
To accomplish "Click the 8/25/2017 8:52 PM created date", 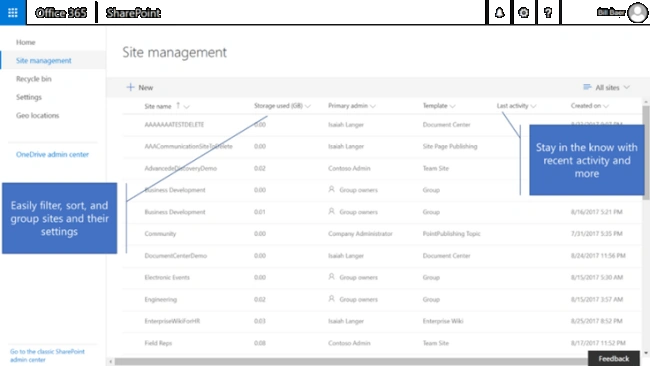I will tap(597, 321).
